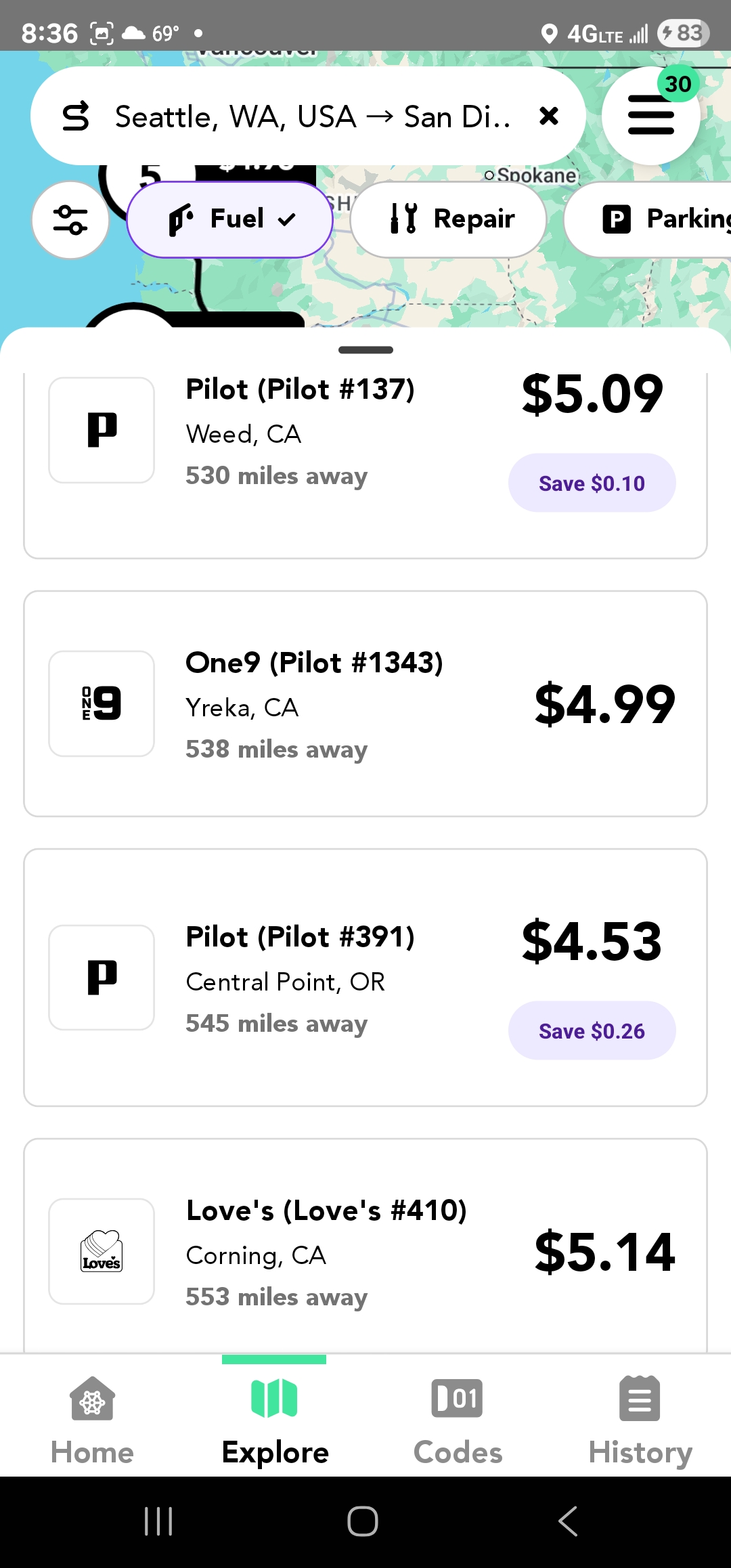This screenshot has height=1568, width=731.
Task: Tap the Seattle to San Diego route field
Action: click(313, 116)
